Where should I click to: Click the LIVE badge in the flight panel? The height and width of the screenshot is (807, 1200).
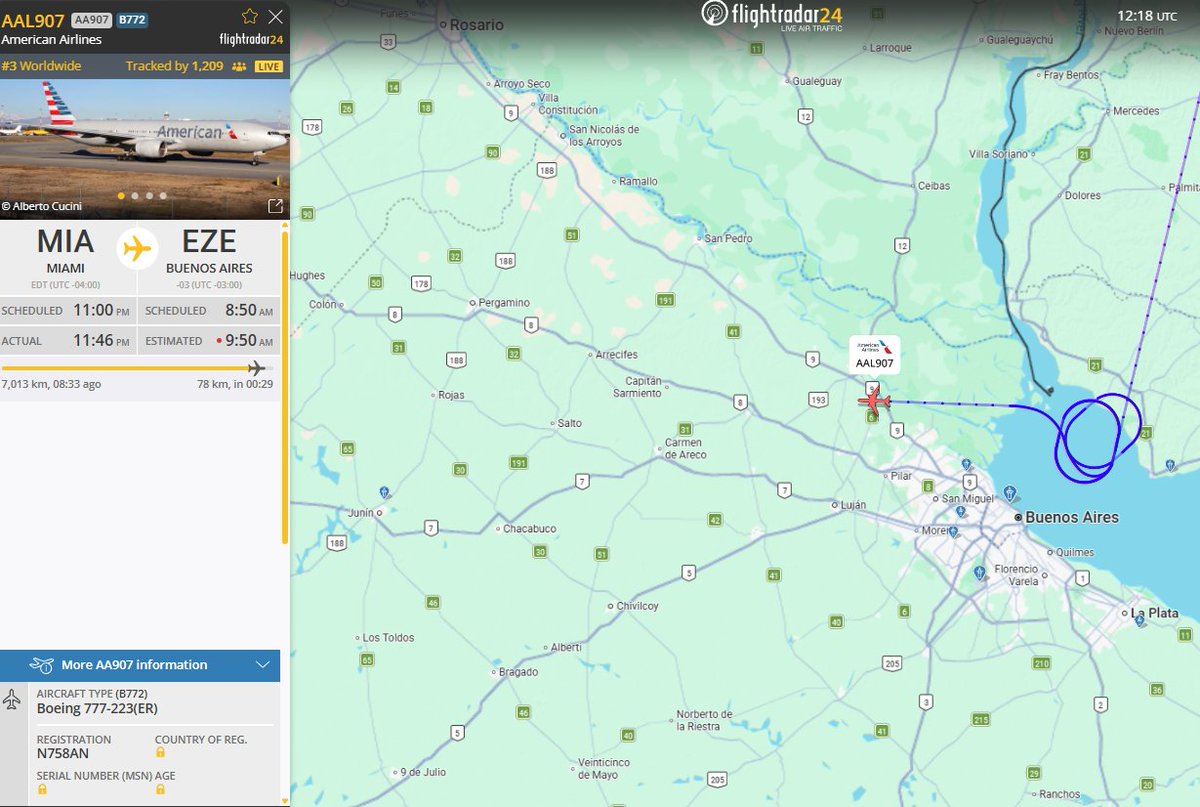[x=269, y=66]
